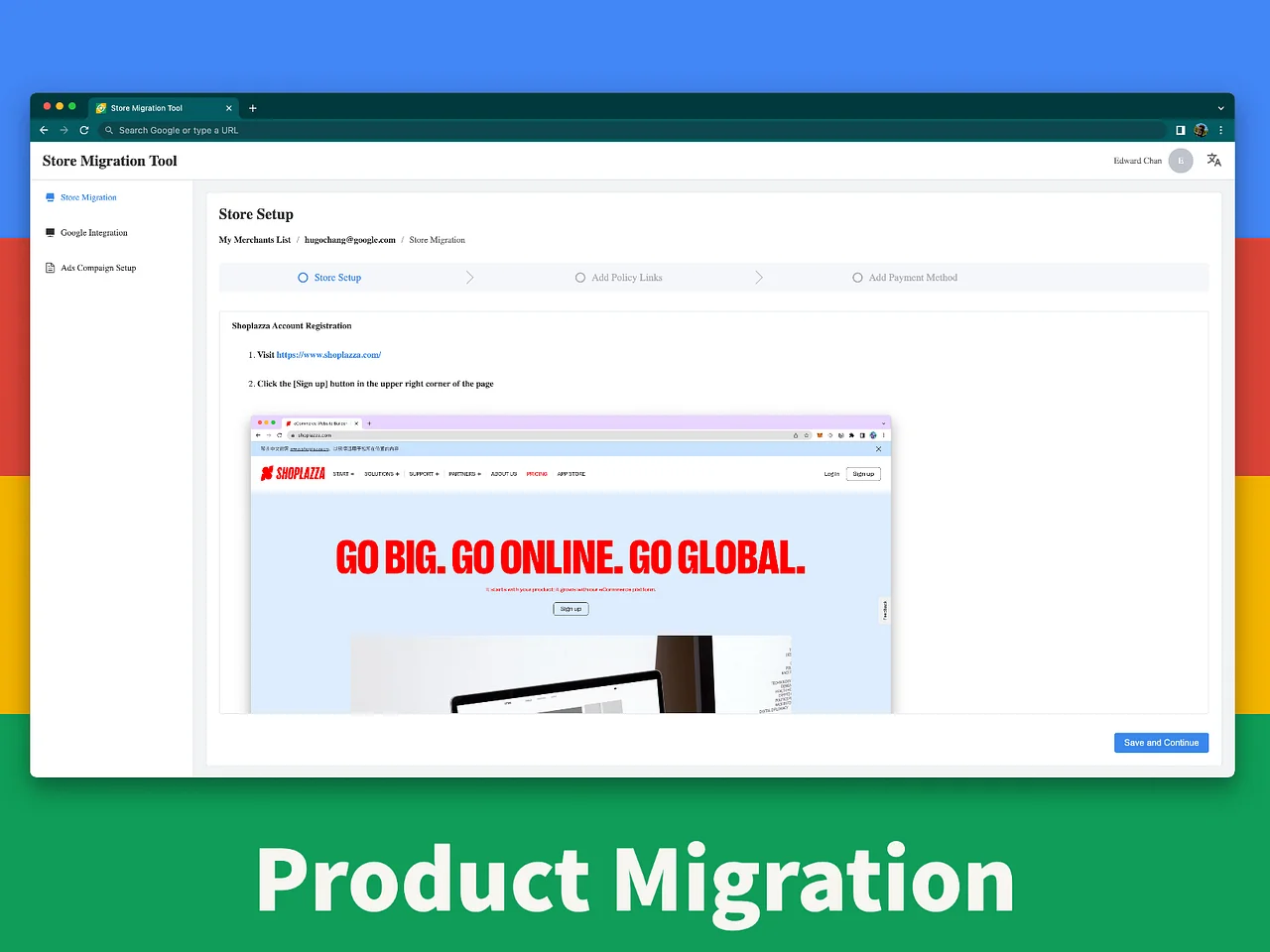Expand the browser tab search dropdown arrow
The width and height of the screenshot is (1270, 952).
[x=1220, y=108]
